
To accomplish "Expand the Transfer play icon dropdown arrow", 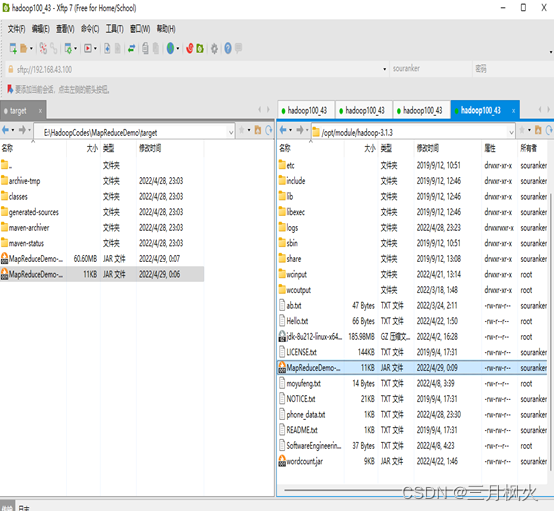I will [95, 49].
